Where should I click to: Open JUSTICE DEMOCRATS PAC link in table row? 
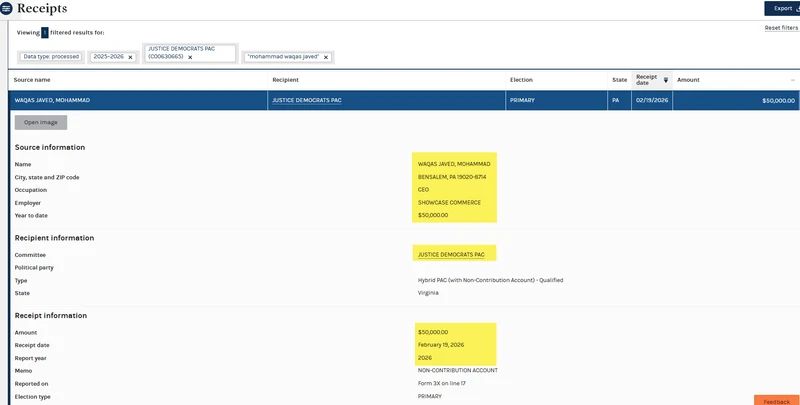[307, 100]
